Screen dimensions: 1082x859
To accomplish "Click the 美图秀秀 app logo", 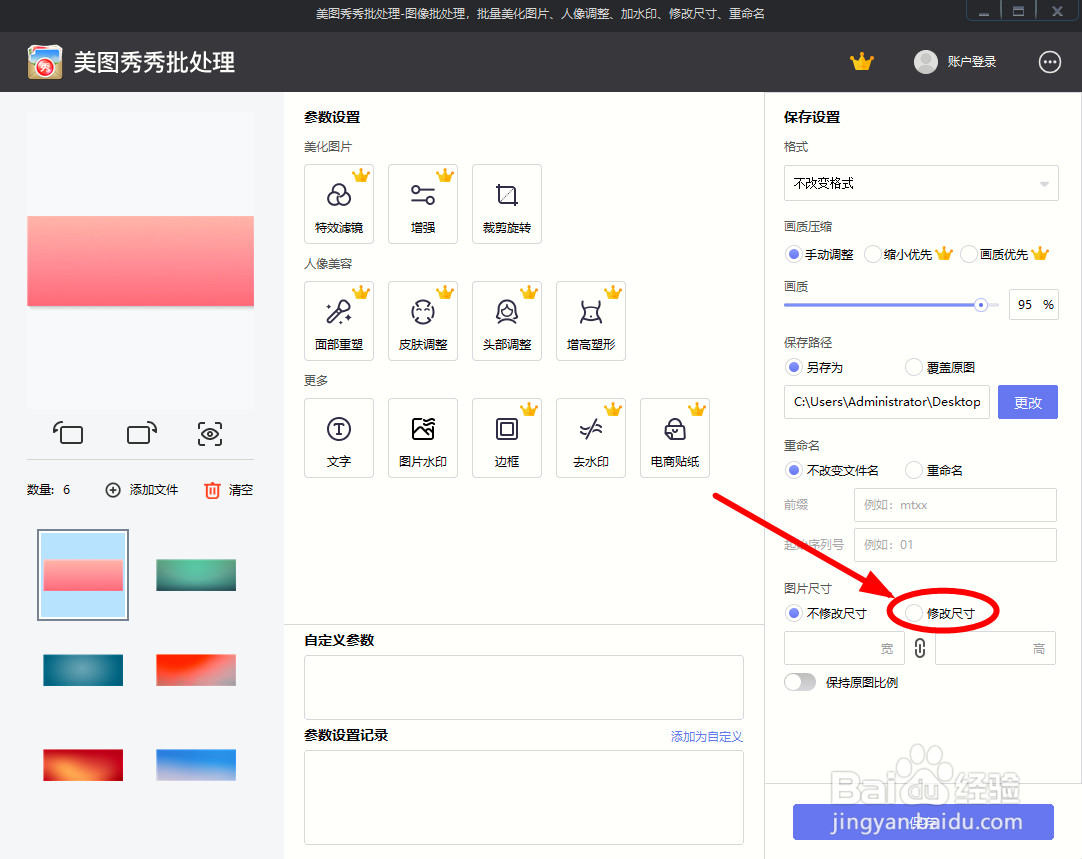I will [45, 62].
